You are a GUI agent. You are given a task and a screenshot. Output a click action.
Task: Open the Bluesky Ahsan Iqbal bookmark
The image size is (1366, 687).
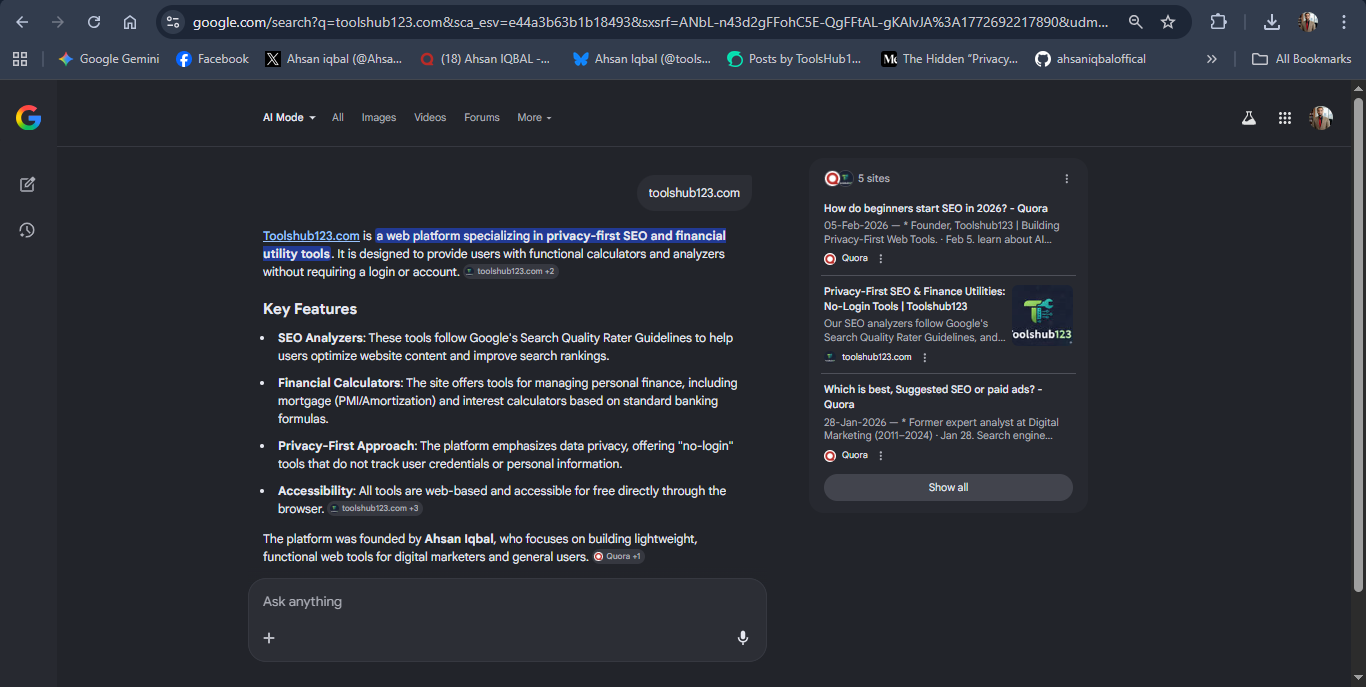(x=642, y=59)
